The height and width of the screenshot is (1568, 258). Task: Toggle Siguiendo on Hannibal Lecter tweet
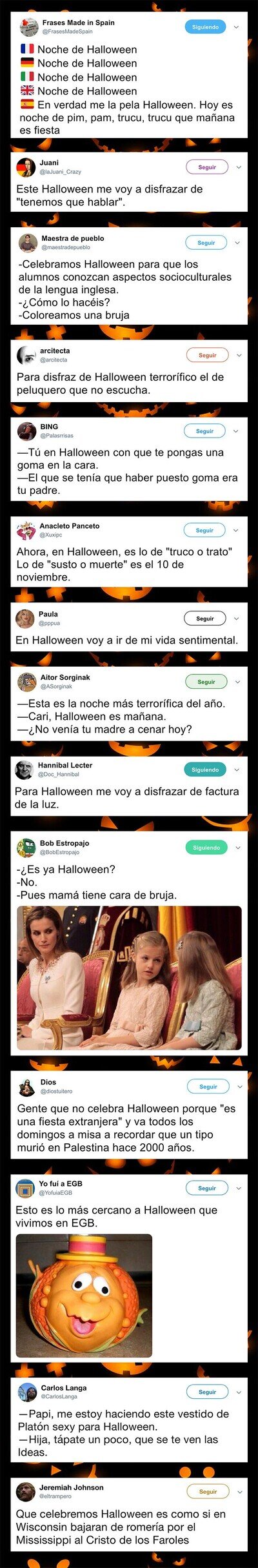click(205, 769)
